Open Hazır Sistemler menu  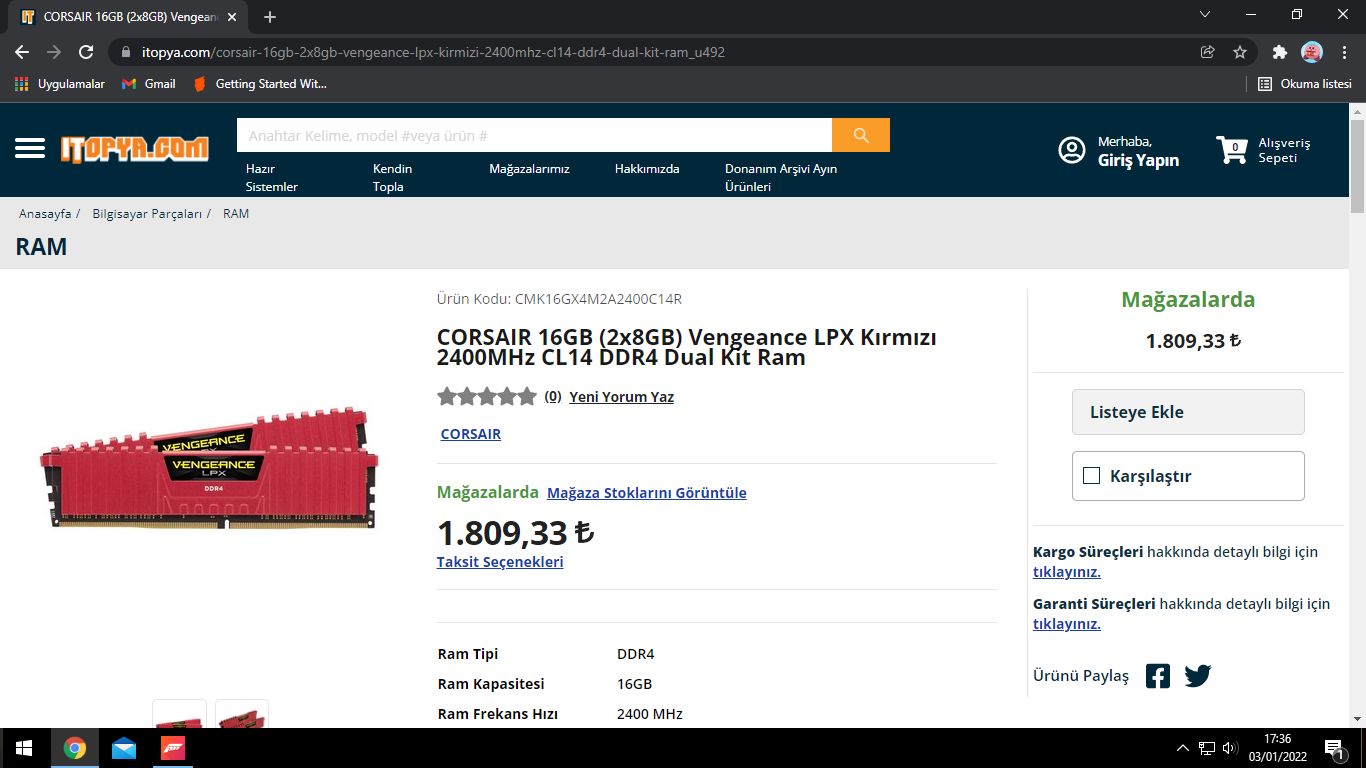pyautogui.click(x=272, y=178)
